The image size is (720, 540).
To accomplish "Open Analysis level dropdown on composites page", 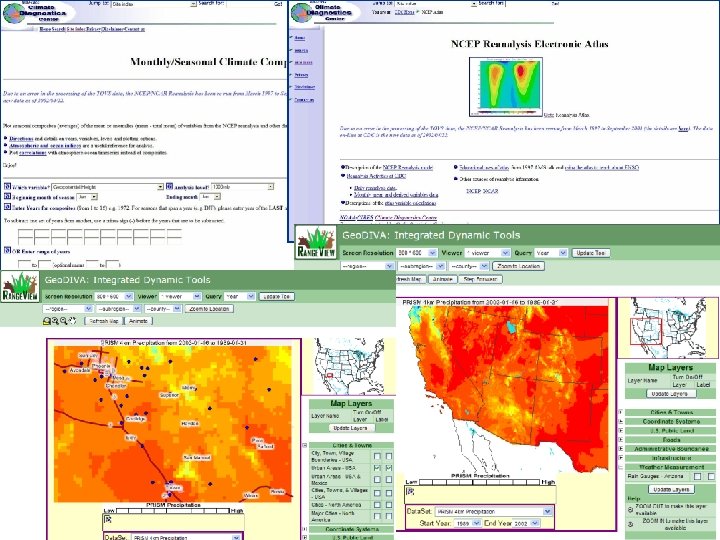I will tap(242, 187).
